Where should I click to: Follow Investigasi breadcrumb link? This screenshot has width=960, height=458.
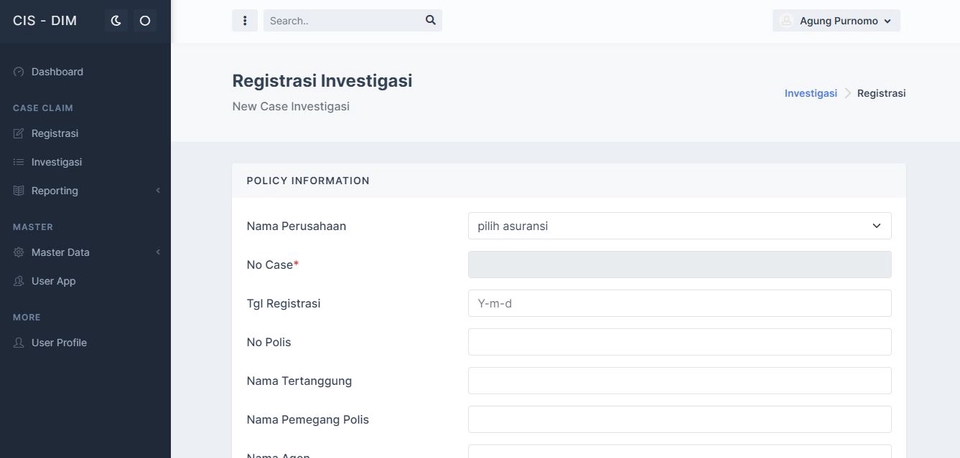(x=811, y=93)
